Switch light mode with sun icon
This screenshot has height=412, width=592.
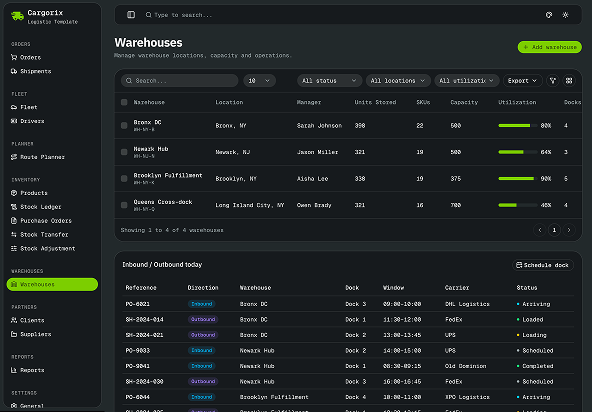pyautogui.click(x=565, y=15)
